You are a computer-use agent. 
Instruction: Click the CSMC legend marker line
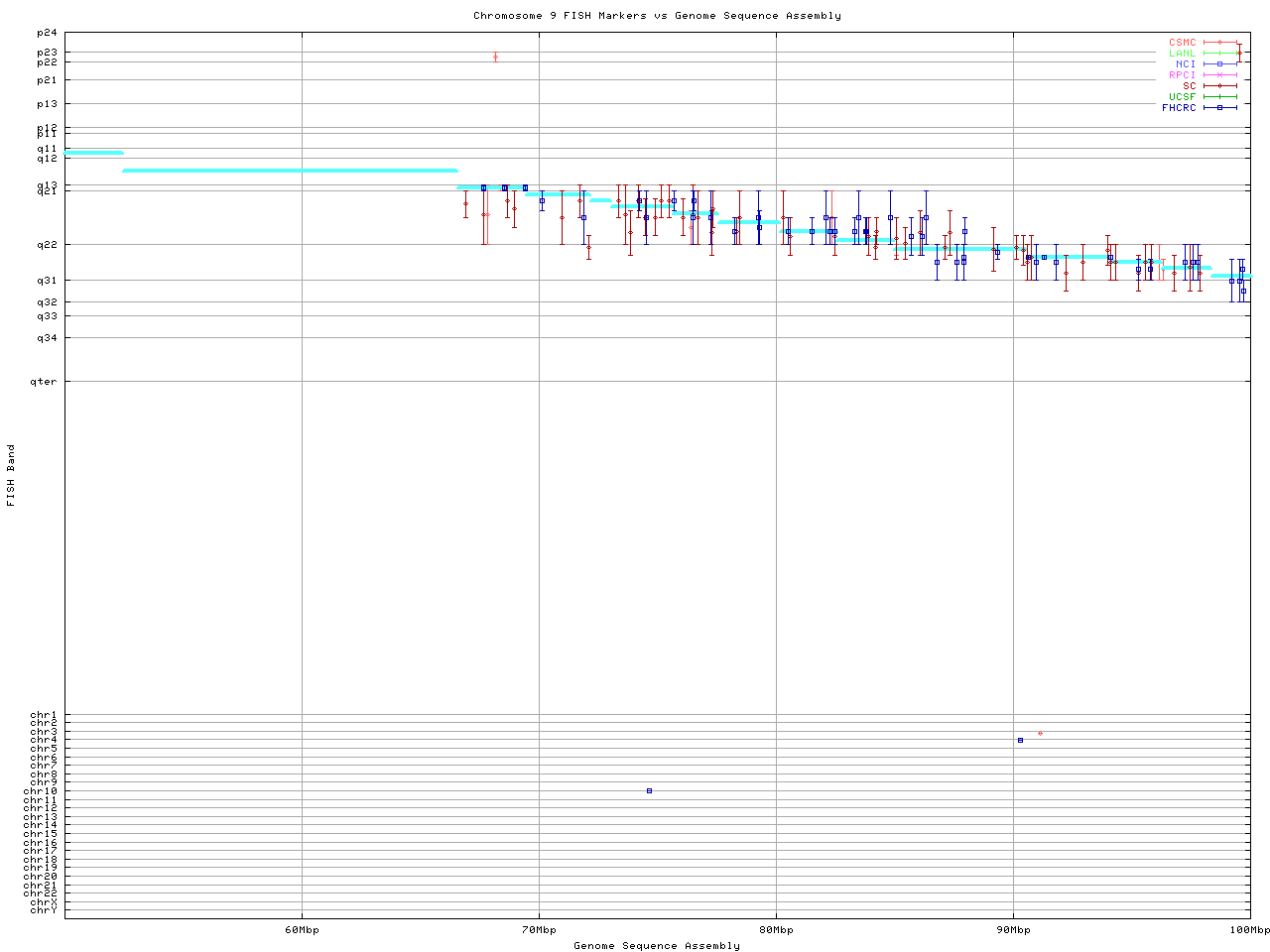click(x=1219, y=43)
